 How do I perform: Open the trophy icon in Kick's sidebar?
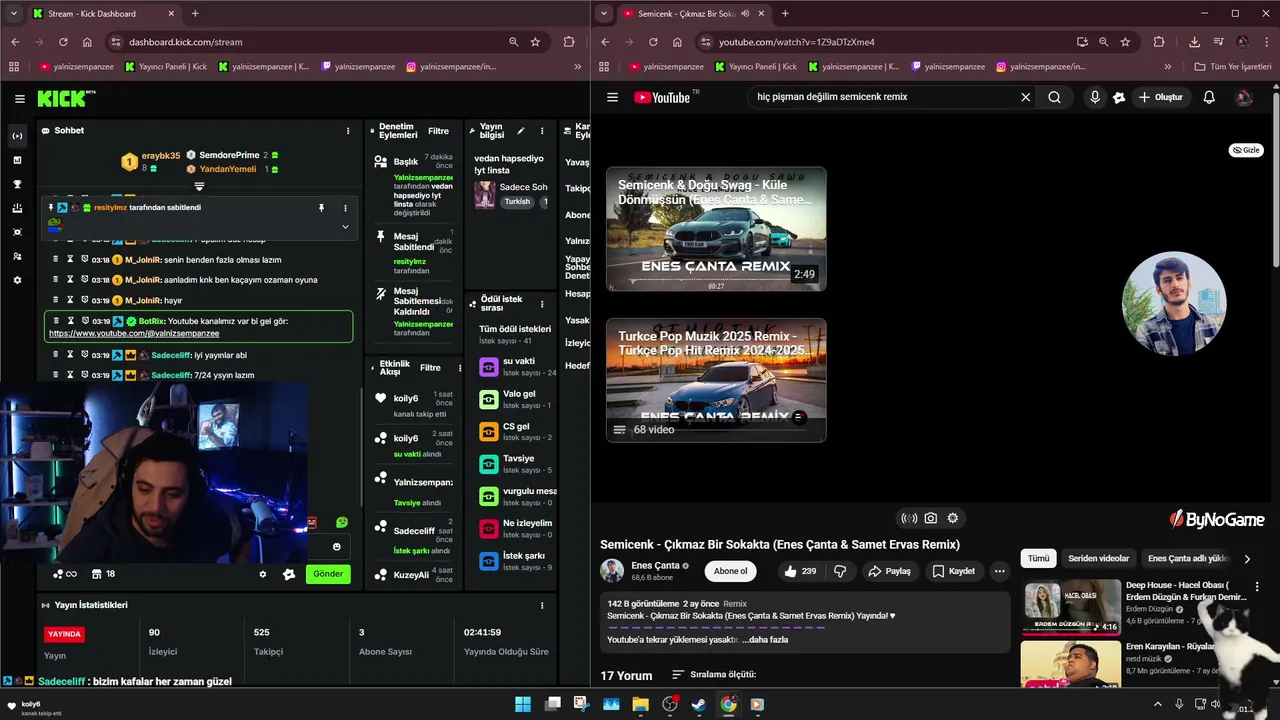[x=17, y=184]
